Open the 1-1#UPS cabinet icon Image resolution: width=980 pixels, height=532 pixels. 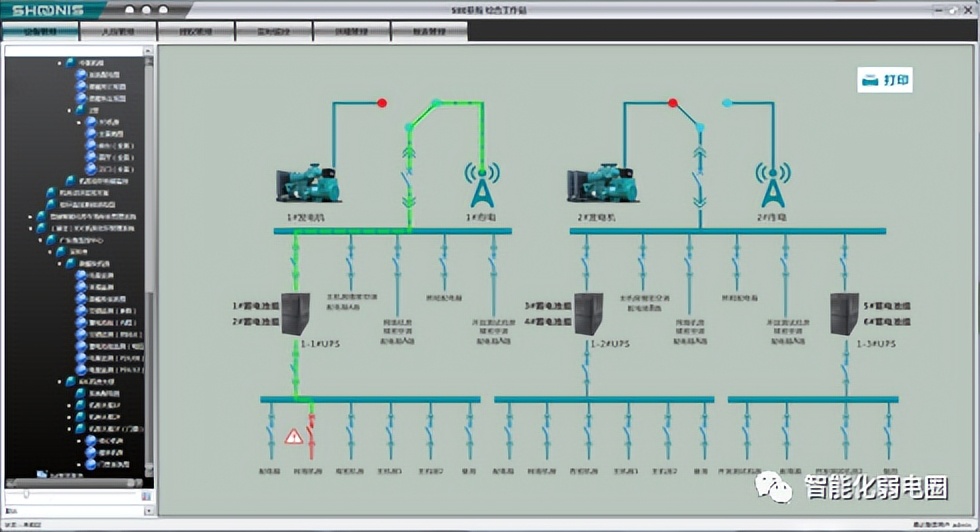point(296,314)
